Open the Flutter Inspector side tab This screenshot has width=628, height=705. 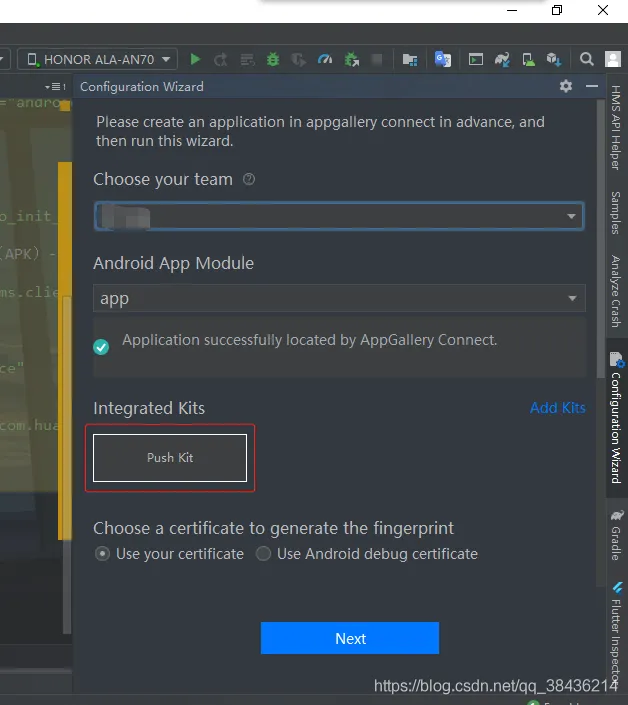(617, 633)
